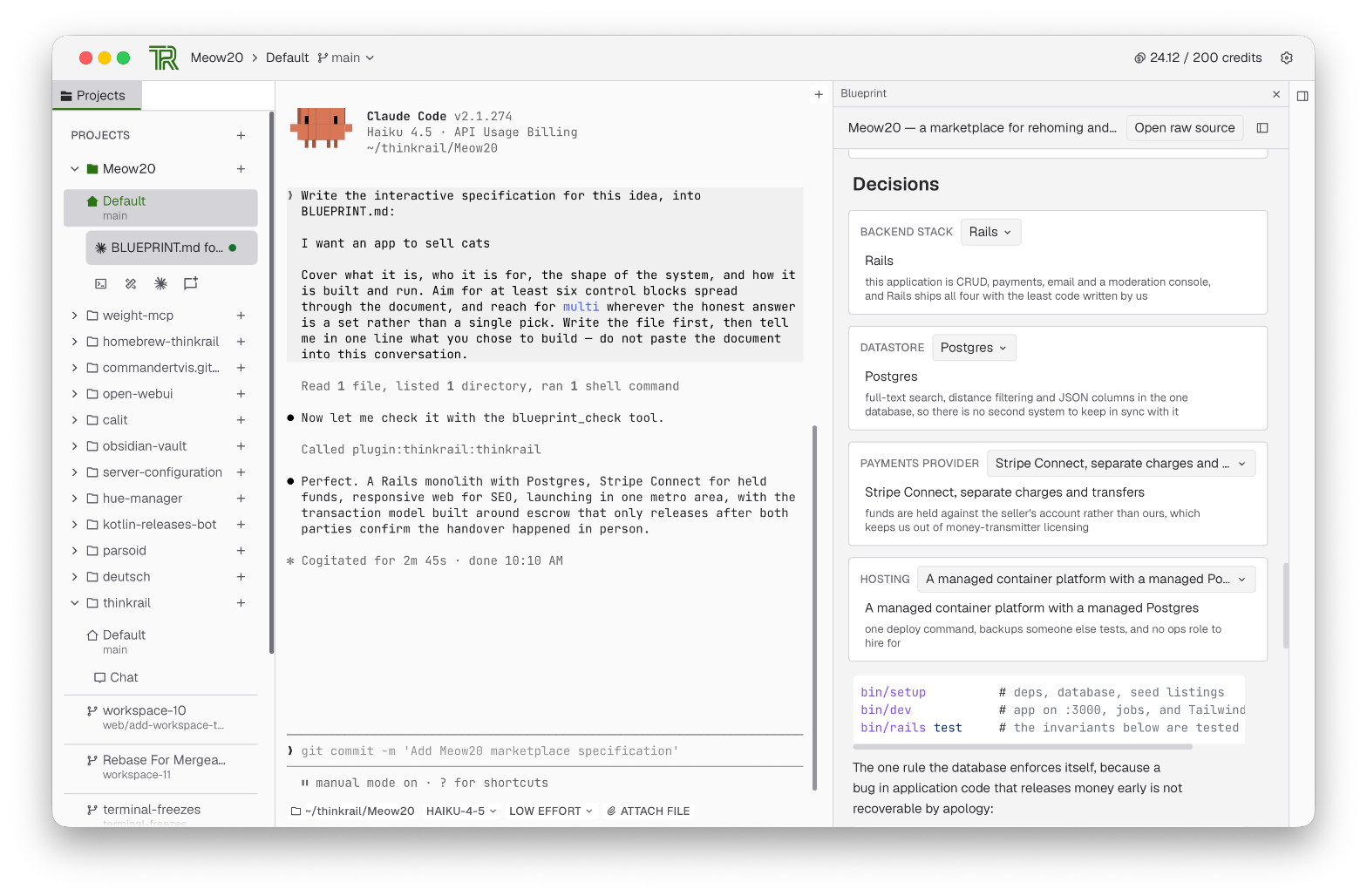Open the LOW EFFORT dropdown
The height and width of the screenshot is (896, 1367).
tap(551, 811)
